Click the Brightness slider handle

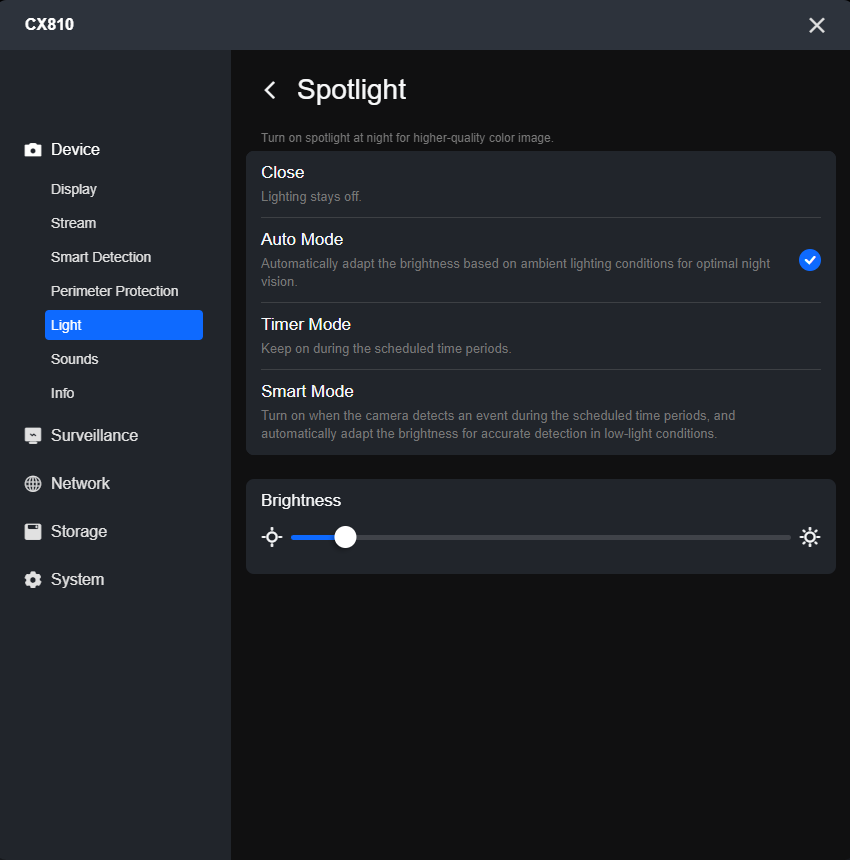[345, 537]
